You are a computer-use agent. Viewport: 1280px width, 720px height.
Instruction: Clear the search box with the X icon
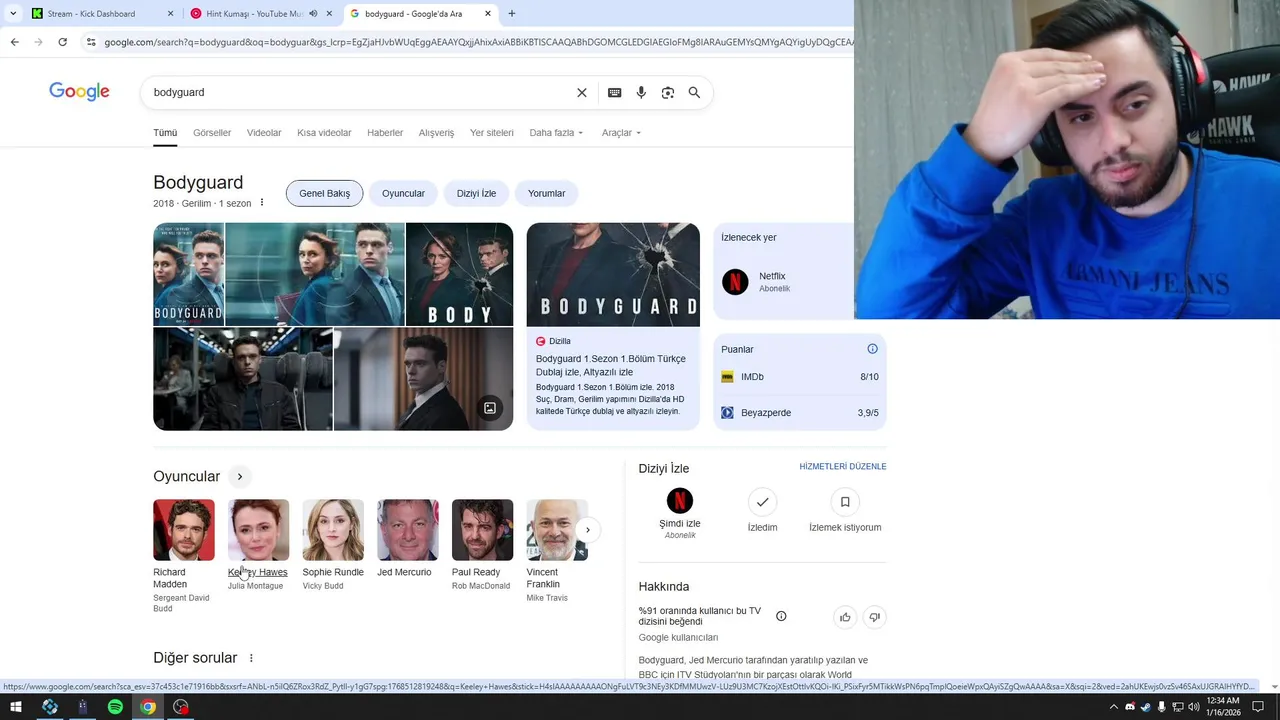(x=582, y=92)
